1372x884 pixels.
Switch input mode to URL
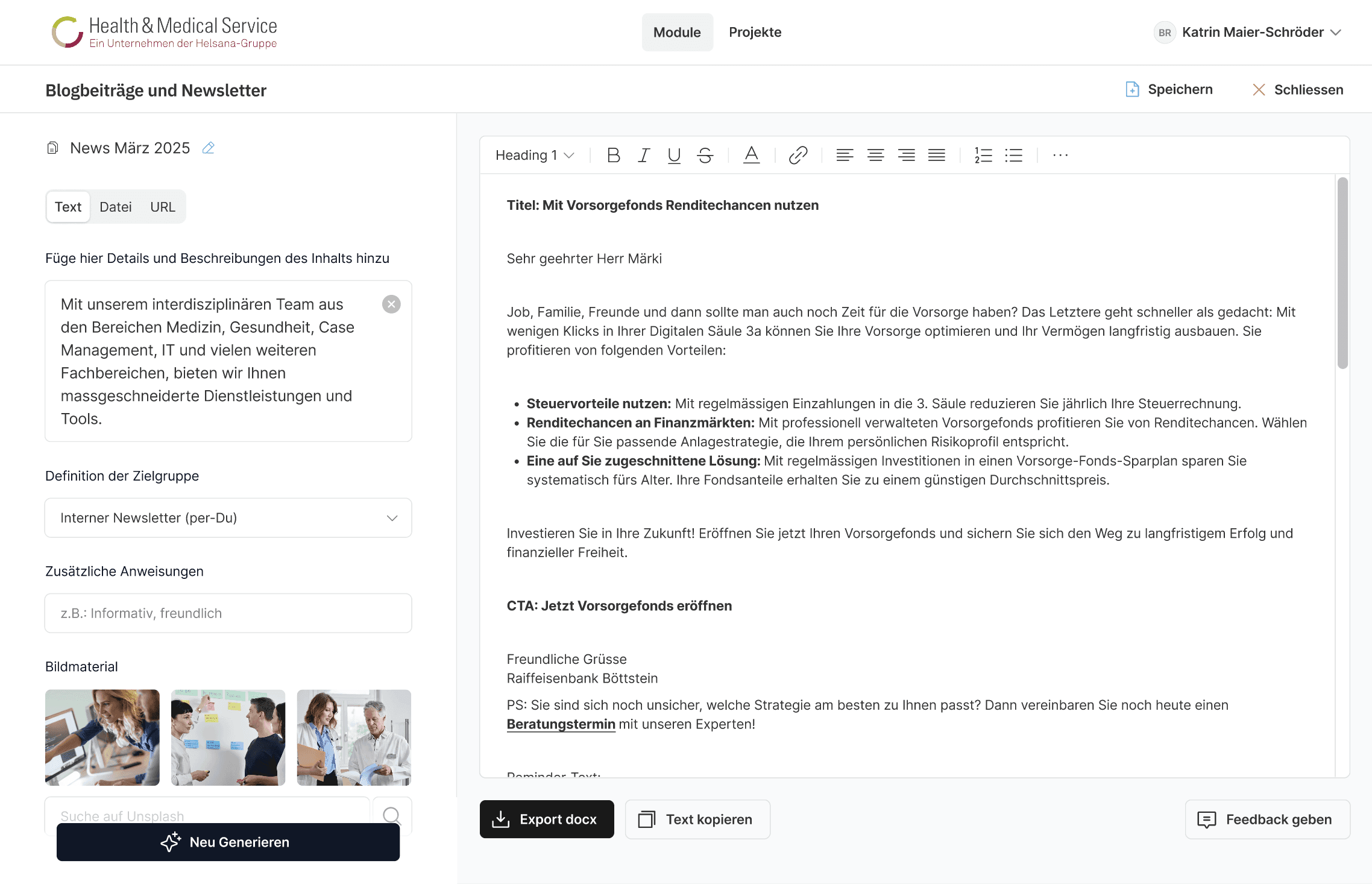tap(162, 207)
